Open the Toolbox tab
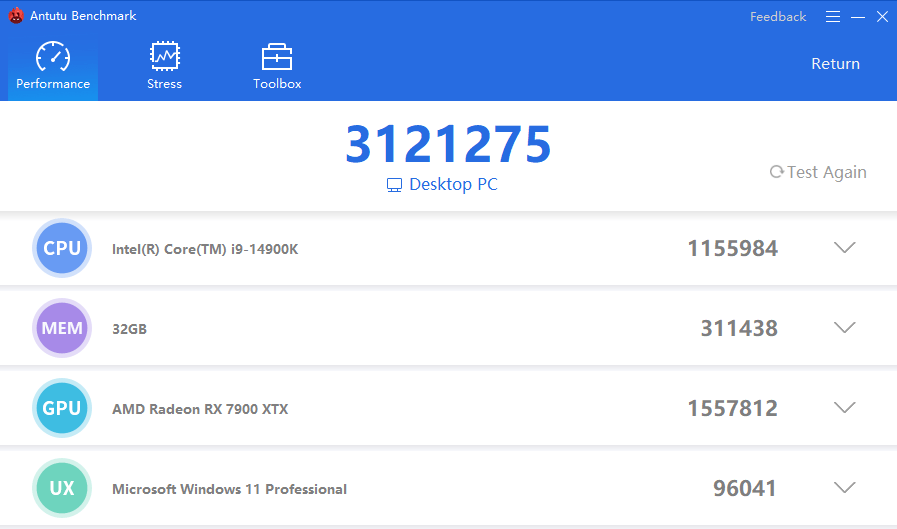The image size is (897, 529). [x=277, y=66]
